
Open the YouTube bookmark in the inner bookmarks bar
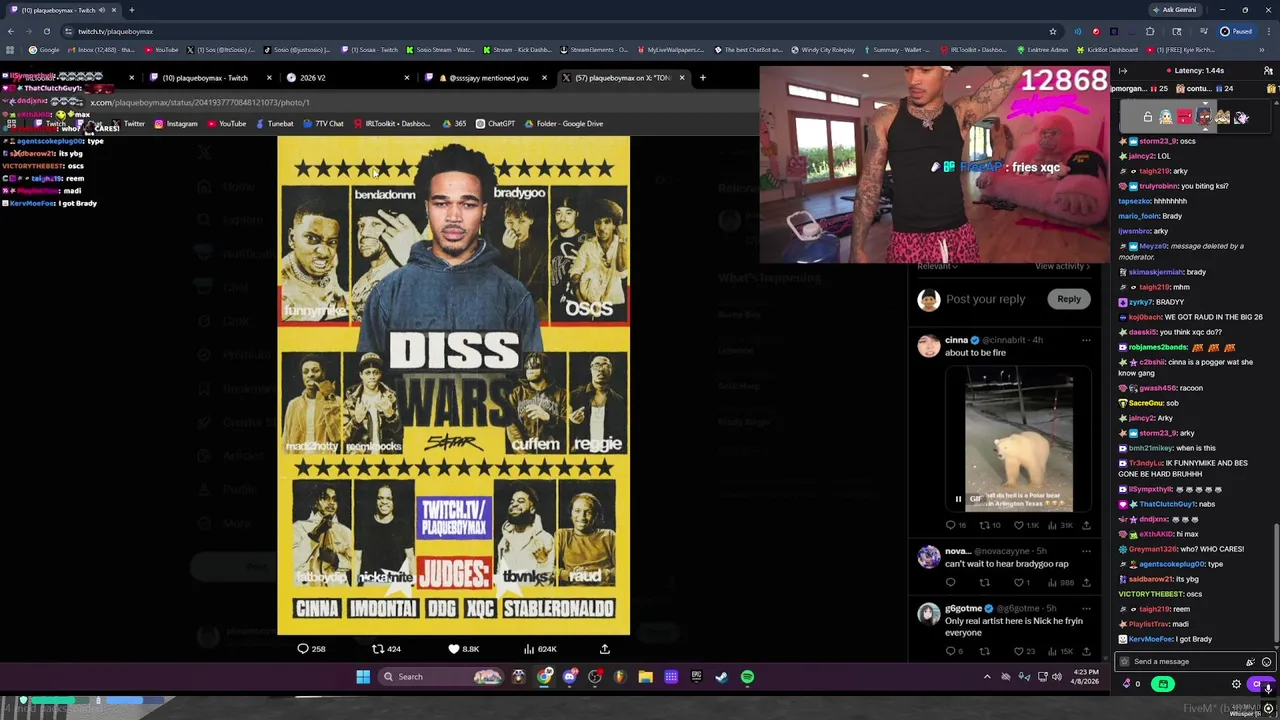click(227, 124)
